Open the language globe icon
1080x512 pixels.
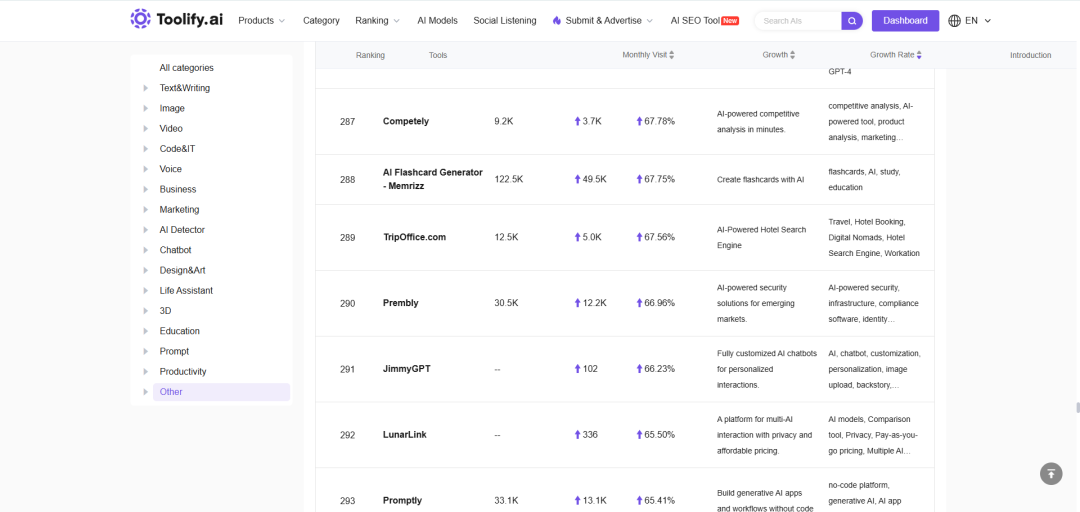pos(954,21)
